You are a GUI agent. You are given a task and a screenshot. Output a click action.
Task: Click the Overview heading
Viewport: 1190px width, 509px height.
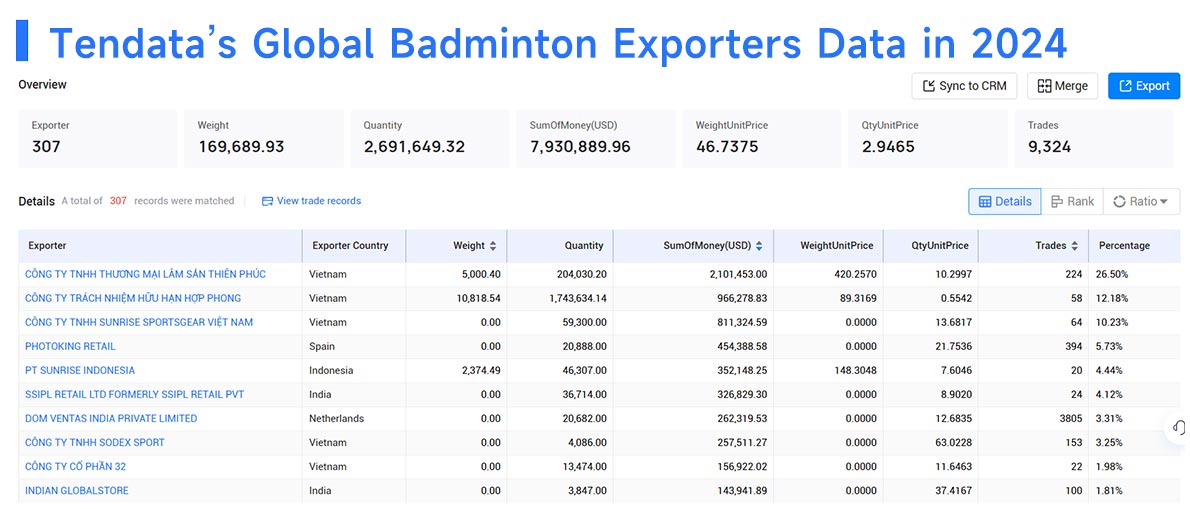[42, 84]
